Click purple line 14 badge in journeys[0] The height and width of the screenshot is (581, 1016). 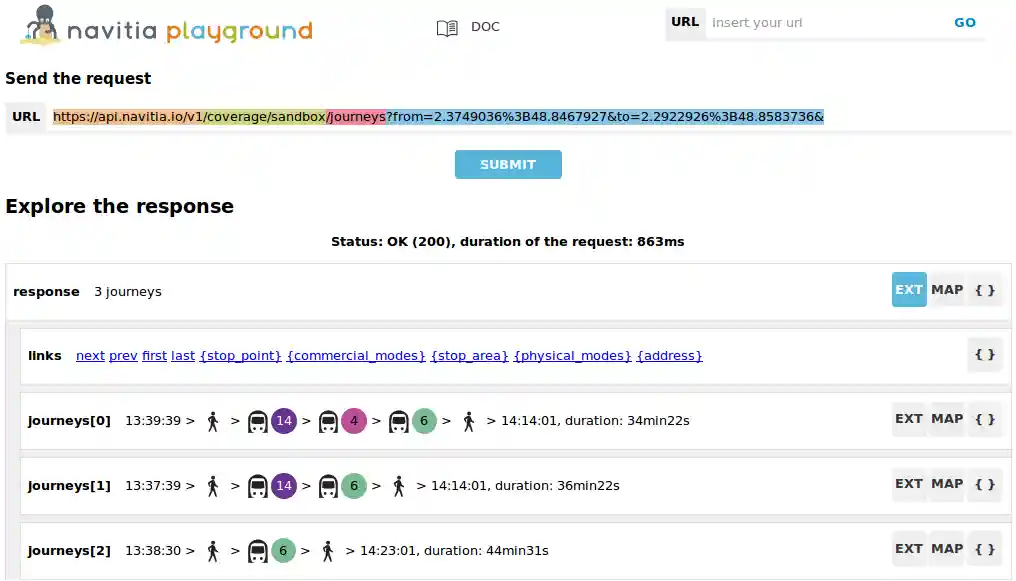tap(284, 421)
